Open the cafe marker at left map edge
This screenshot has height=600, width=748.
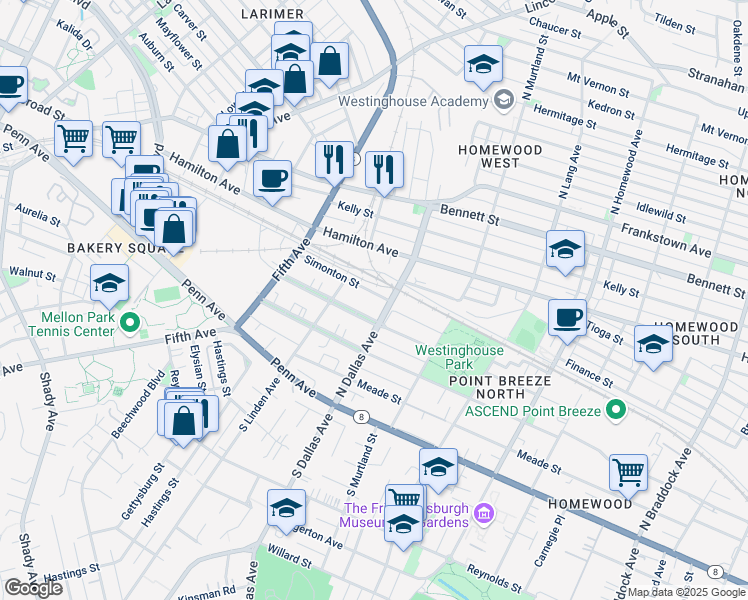pyautogui.click(x=10, y=87)
